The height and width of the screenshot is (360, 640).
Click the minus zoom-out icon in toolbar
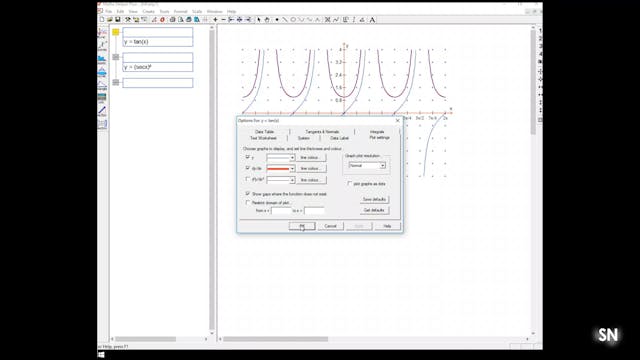[x=223, y=20]
